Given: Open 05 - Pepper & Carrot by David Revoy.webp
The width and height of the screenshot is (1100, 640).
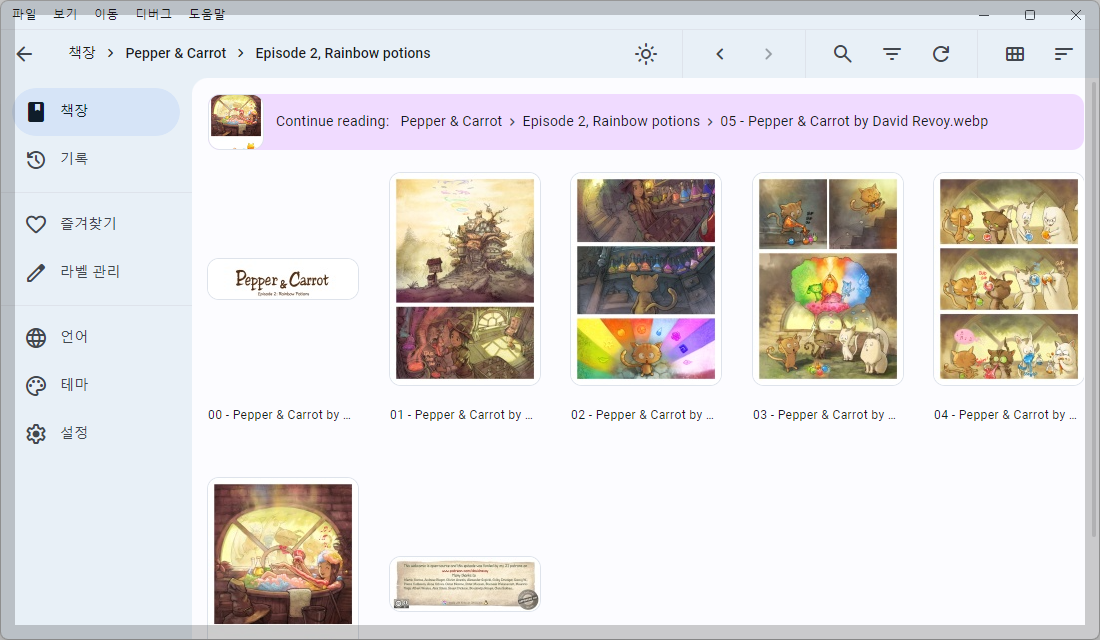Looking at the screenshot, I should click(854, 121).
